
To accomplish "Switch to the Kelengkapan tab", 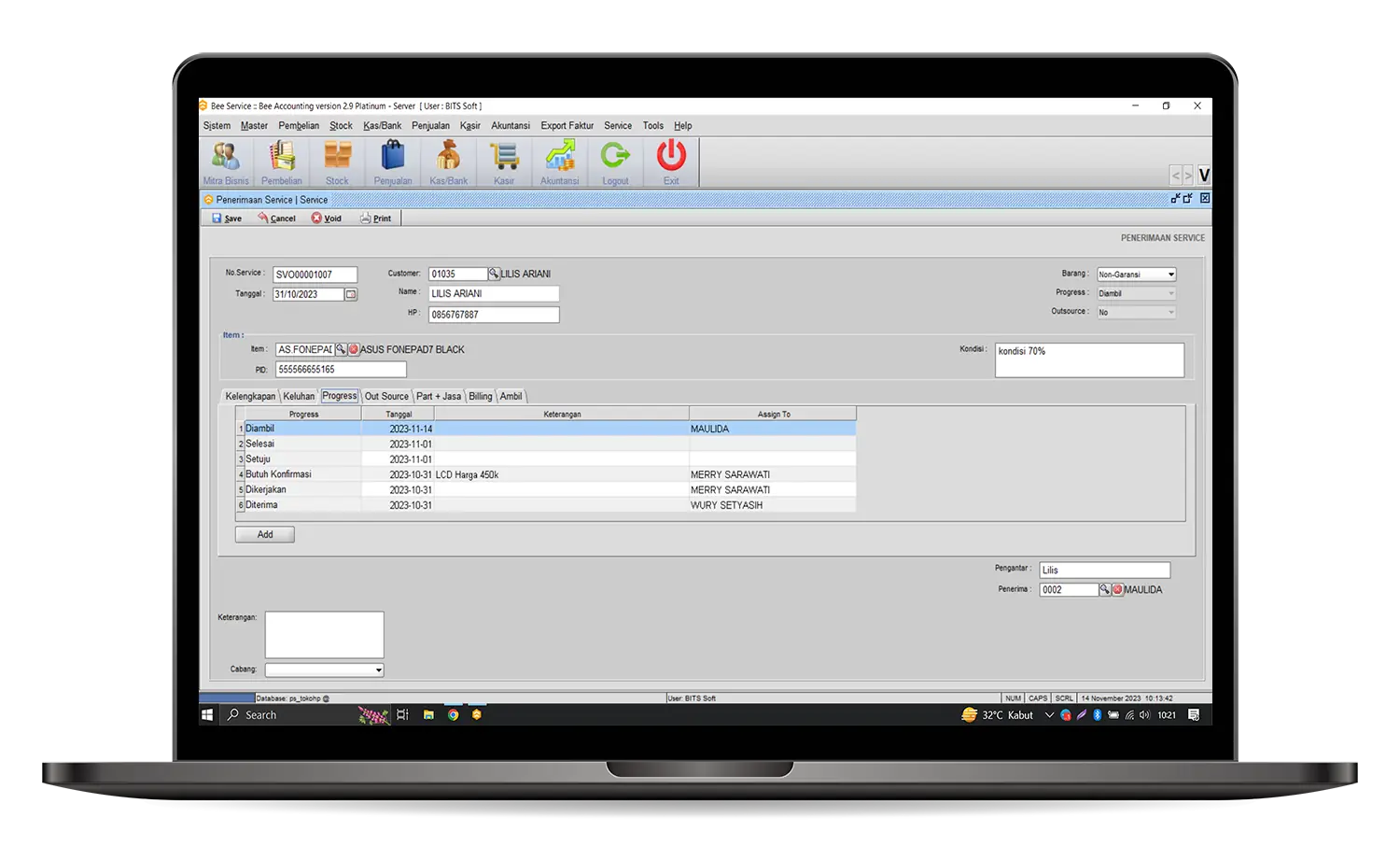I will 250,397.
